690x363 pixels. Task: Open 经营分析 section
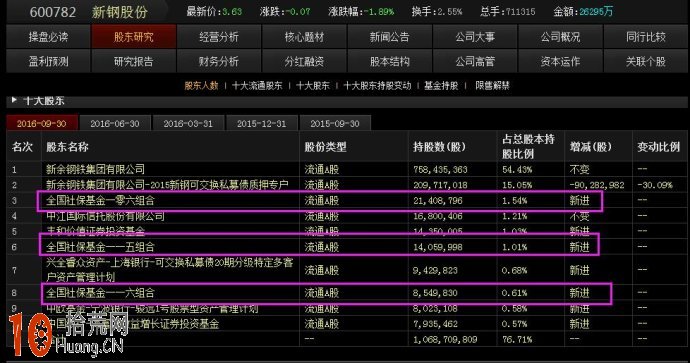pos(219,37)
